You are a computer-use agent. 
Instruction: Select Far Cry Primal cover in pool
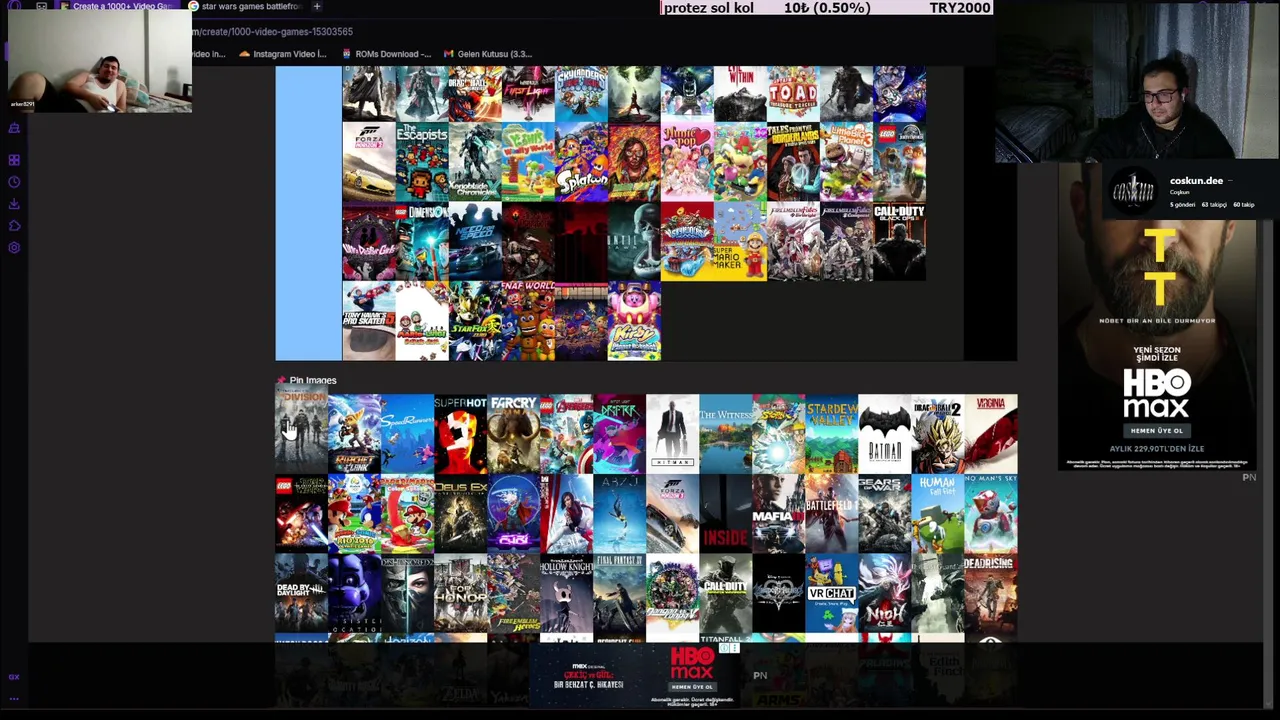pos(513,433)
